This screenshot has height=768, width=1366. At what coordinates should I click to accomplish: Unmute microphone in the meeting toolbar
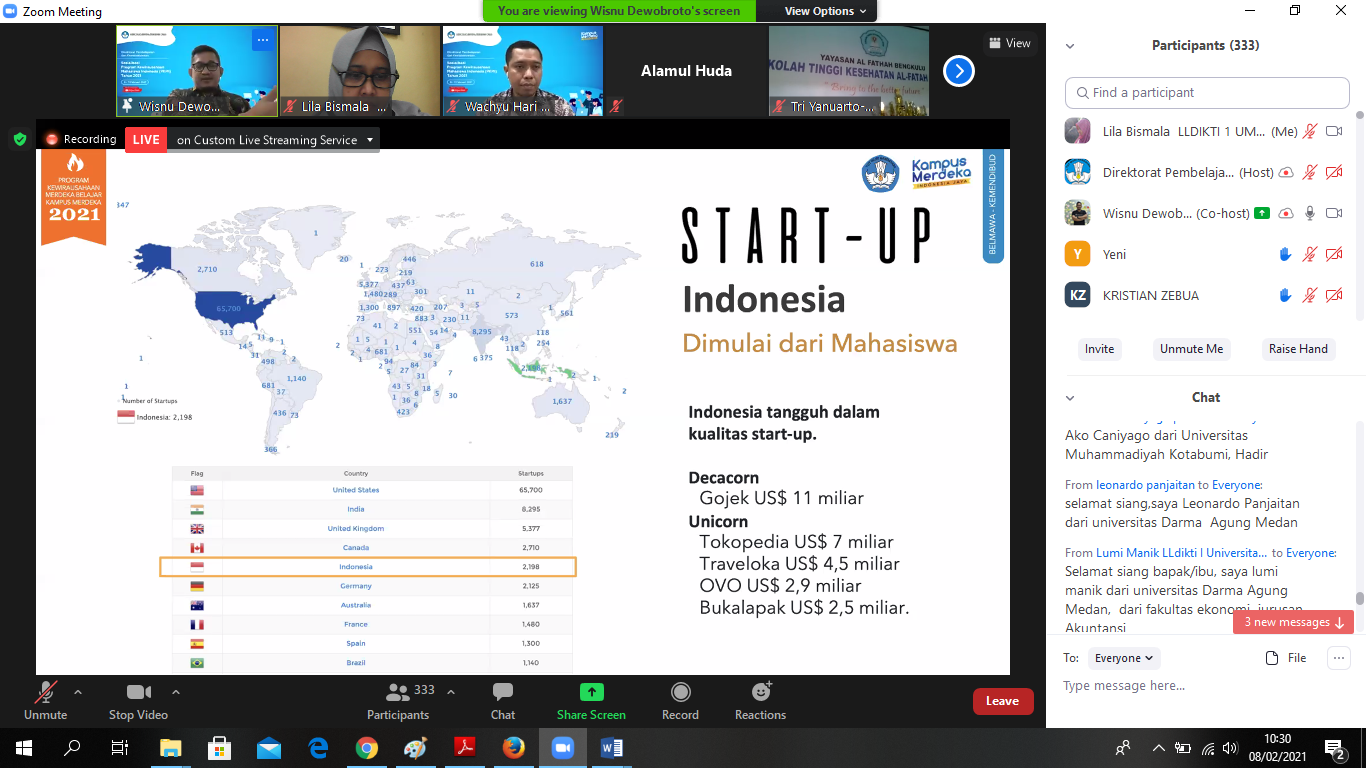45,693
